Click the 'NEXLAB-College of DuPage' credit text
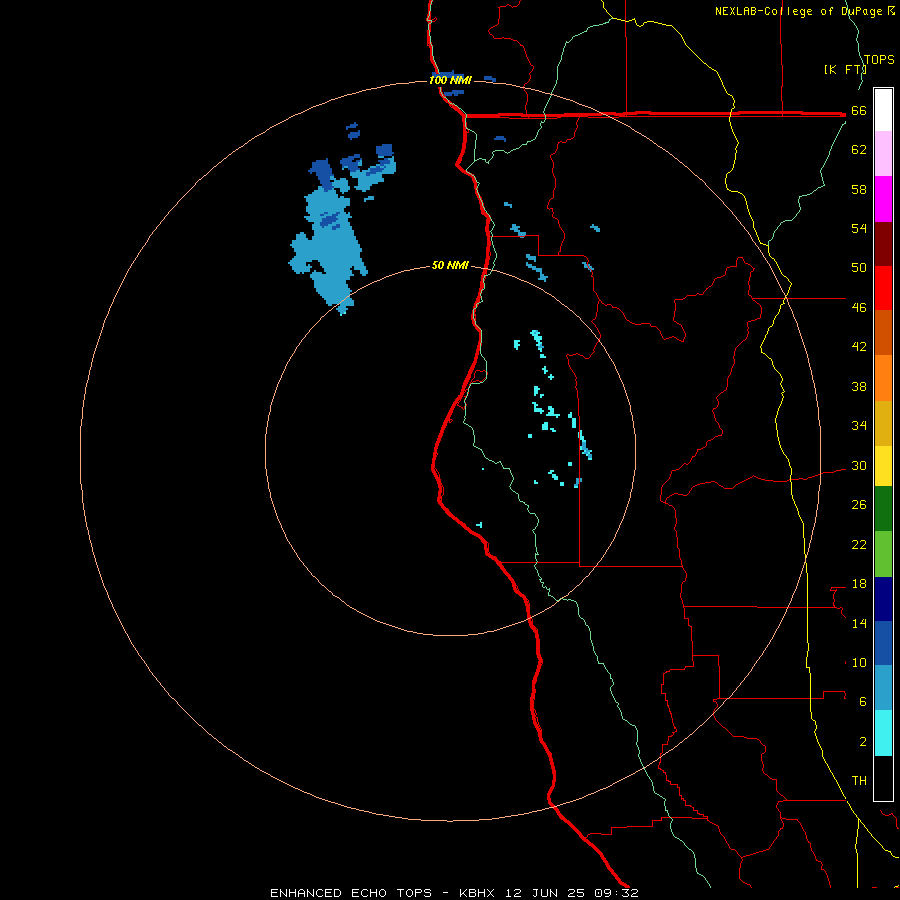 798,11
